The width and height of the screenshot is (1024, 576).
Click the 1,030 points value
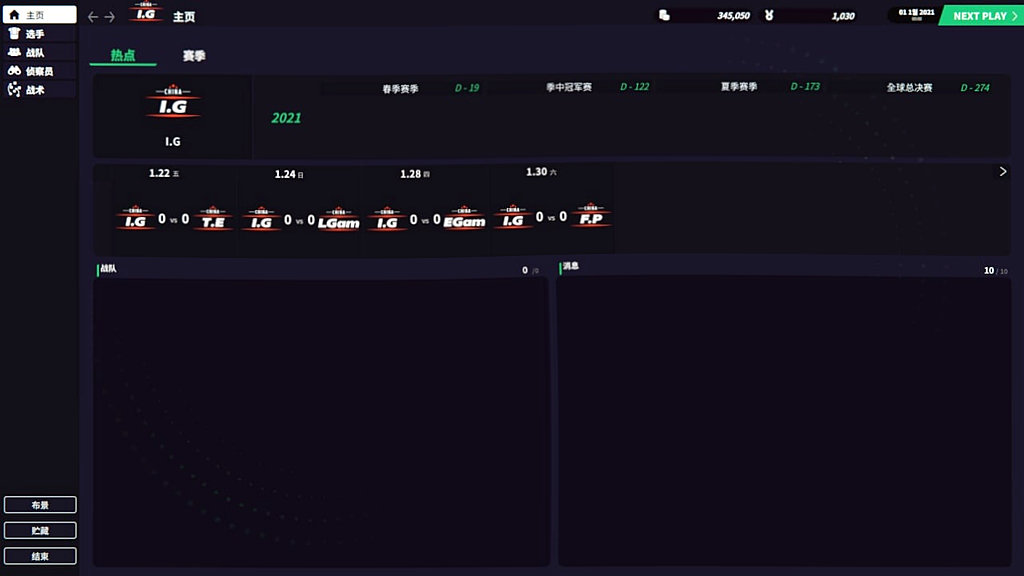pyautogui.click(x=843, y=16)
